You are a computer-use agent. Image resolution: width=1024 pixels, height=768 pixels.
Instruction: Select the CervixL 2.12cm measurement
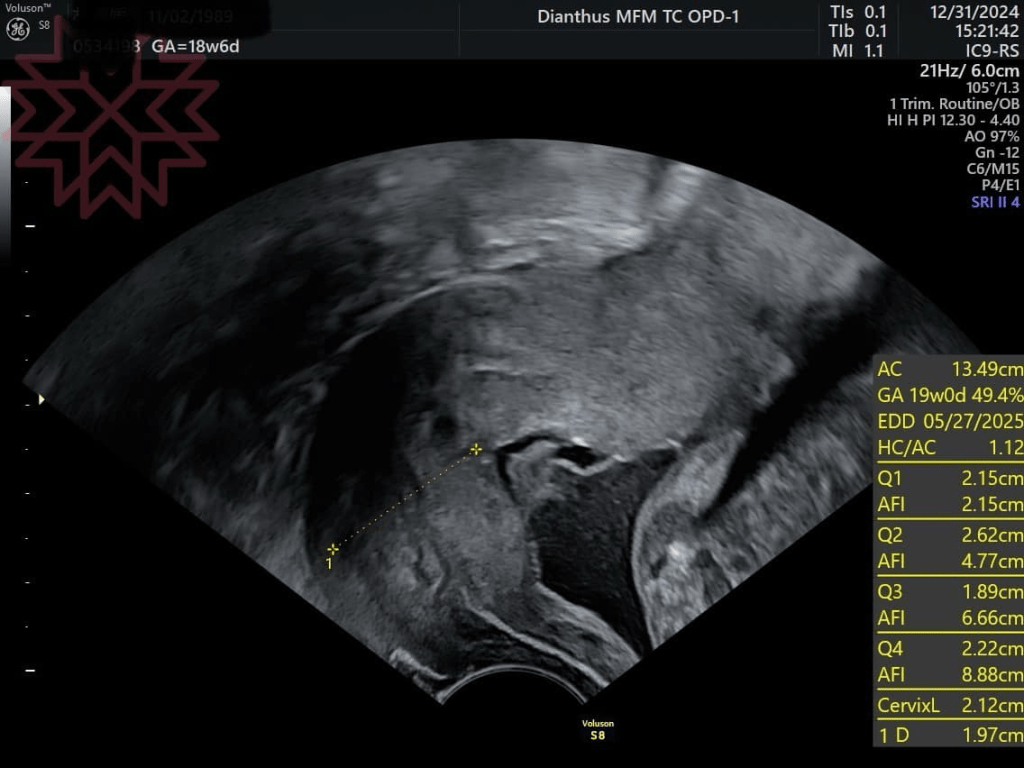click(949, 706)
